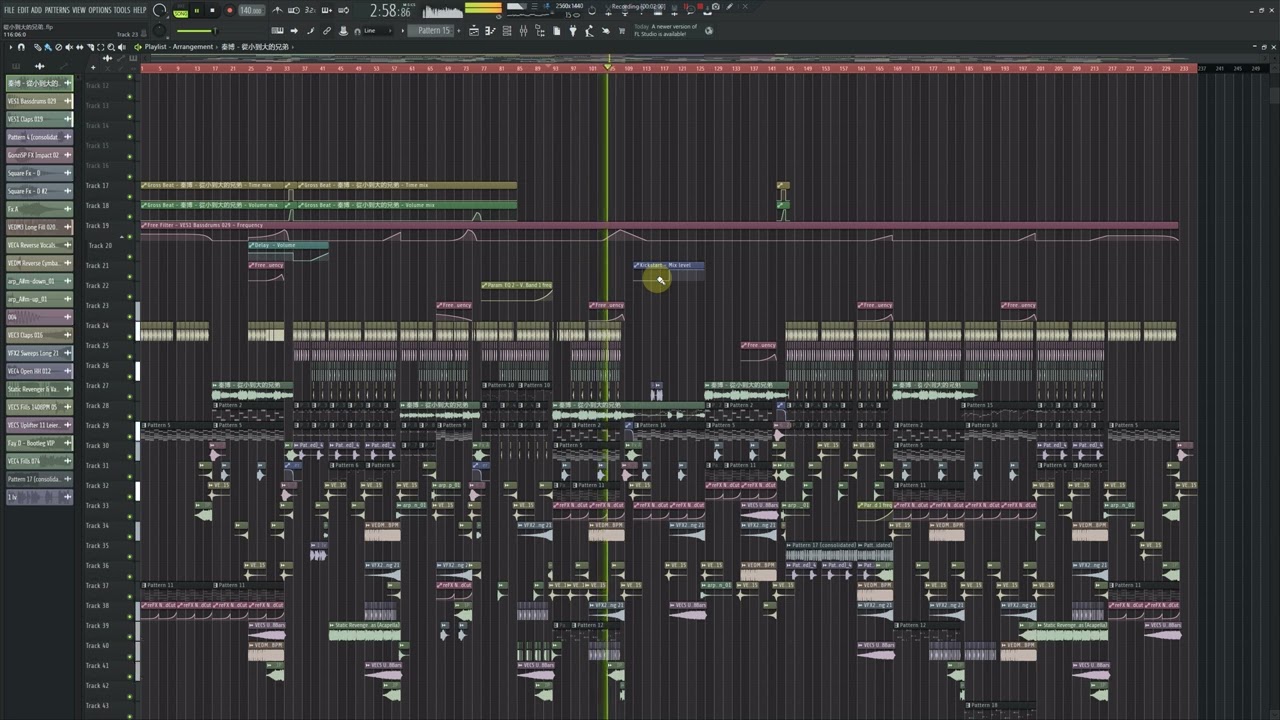Click the online globe icon
Image resolution: width=1280 pixels, height=720 pixels.
[x=709, y=30]
